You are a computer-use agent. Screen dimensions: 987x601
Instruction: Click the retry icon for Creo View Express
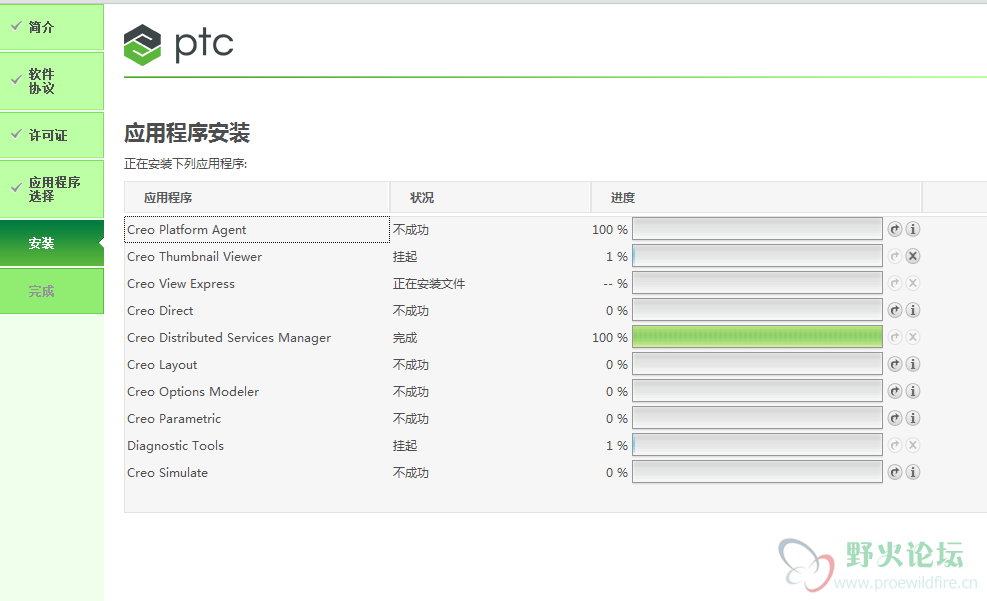tap(894, 283)
